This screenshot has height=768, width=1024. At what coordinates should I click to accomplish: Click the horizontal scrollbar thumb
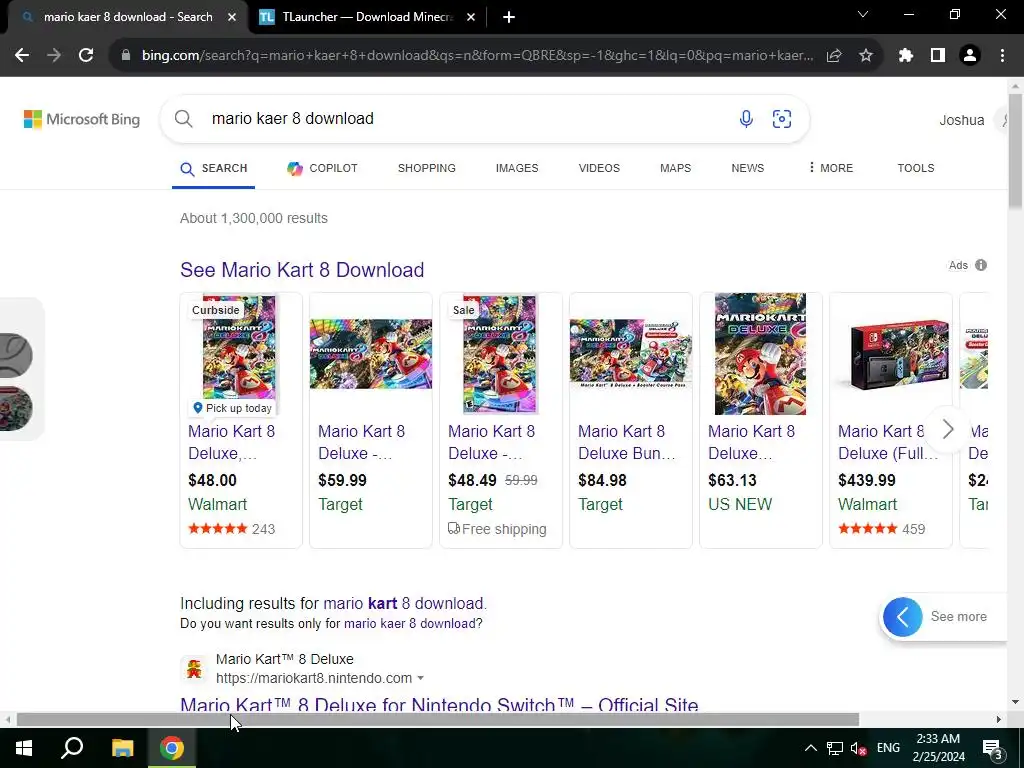[x=438, y=720]
